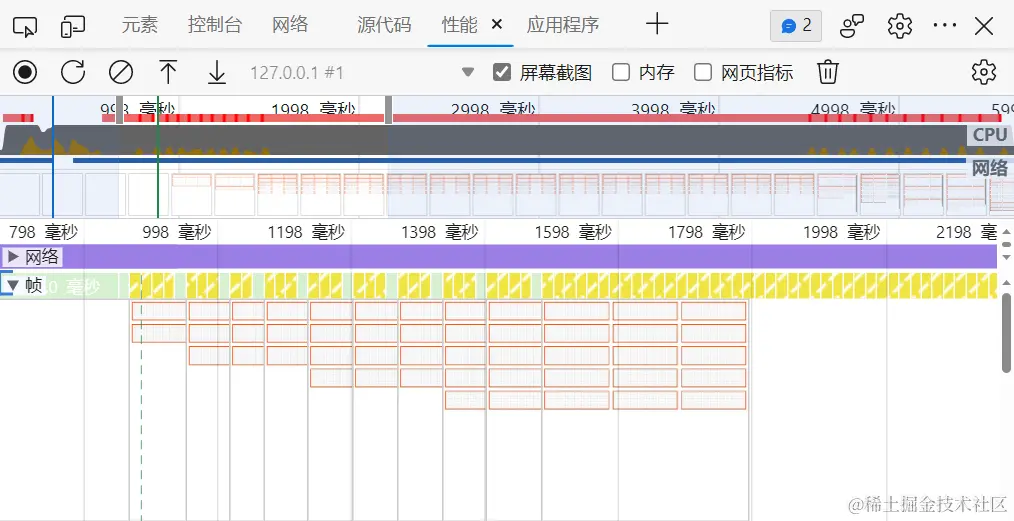Click the 4998 毫秒 overview ruler mark
This screenshot has height=521, width=1014.
coord(853,110)
